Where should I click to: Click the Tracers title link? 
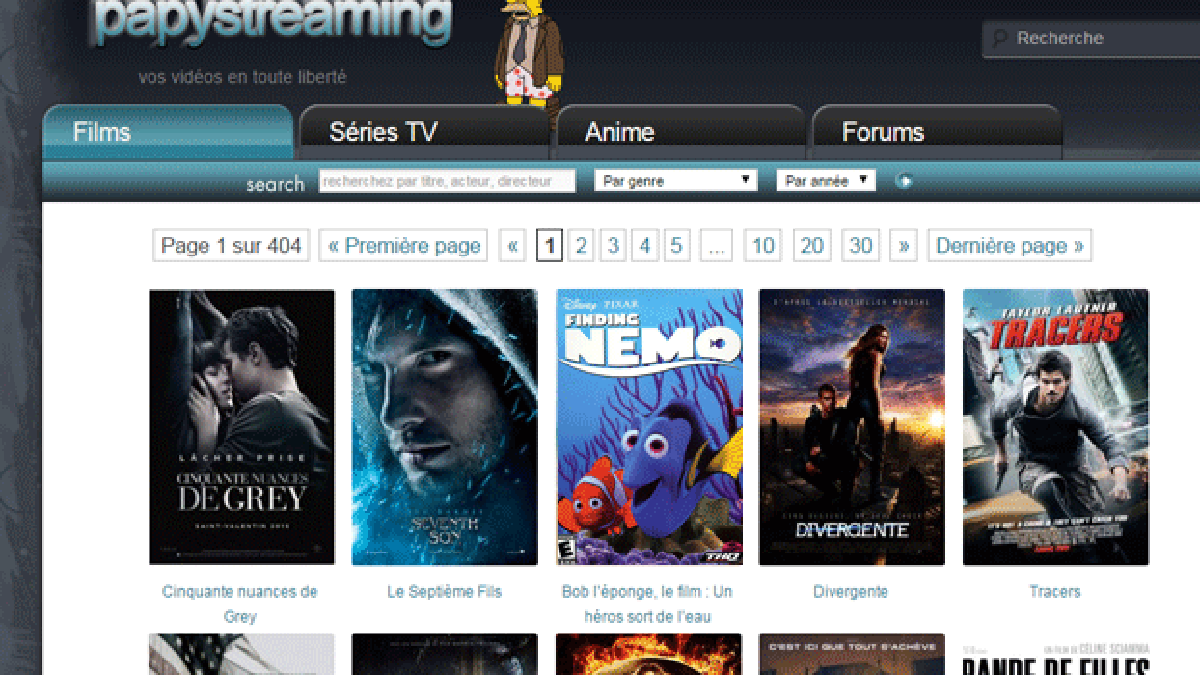[x=1055, y=592]
